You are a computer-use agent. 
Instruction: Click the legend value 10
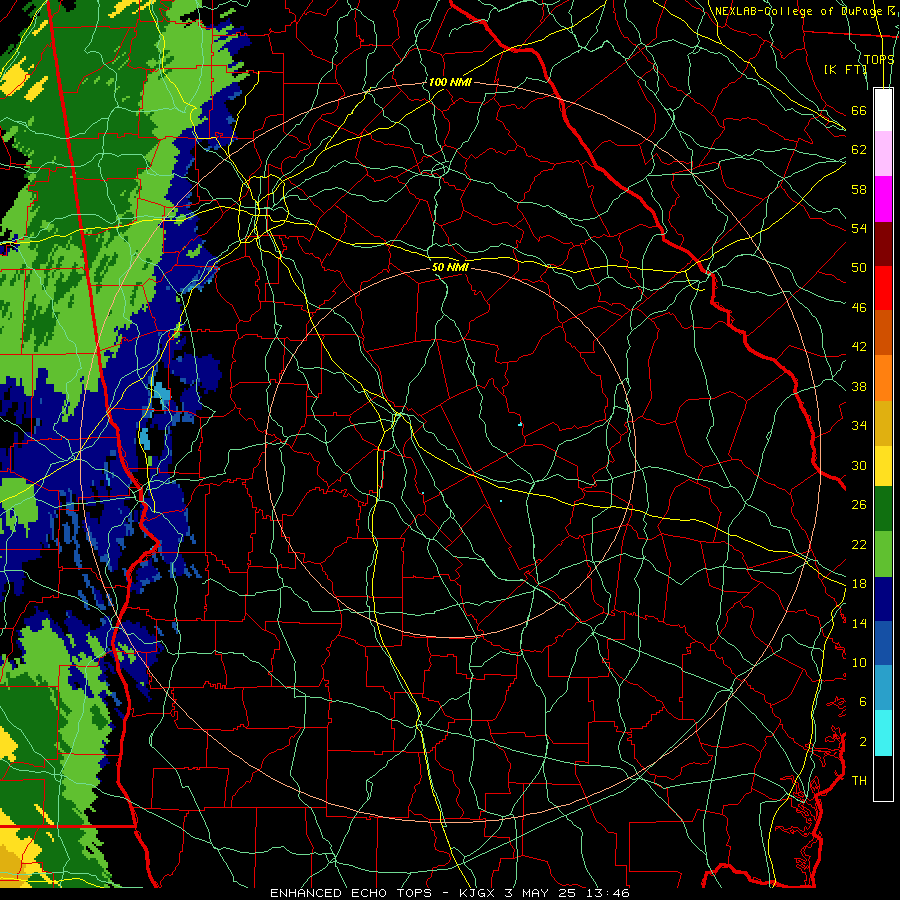(x=859, y=662)
